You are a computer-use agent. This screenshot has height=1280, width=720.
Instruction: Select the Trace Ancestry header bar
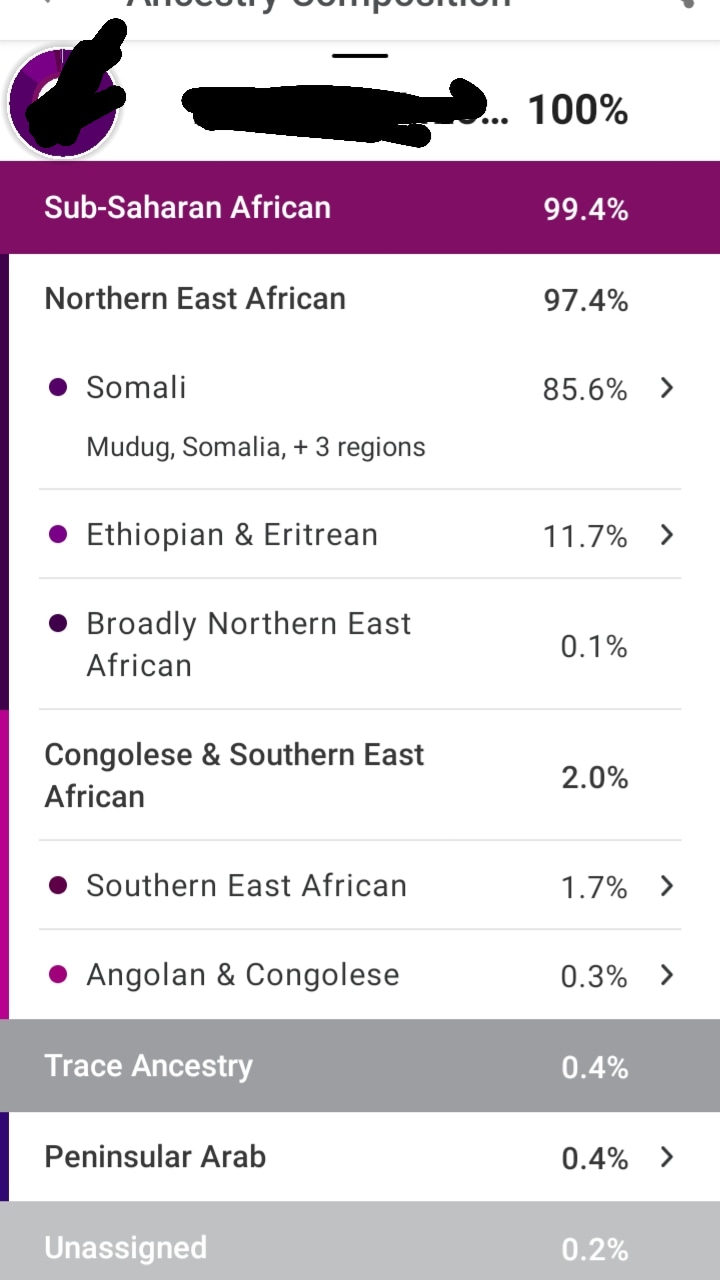(x=360, y=1066)
